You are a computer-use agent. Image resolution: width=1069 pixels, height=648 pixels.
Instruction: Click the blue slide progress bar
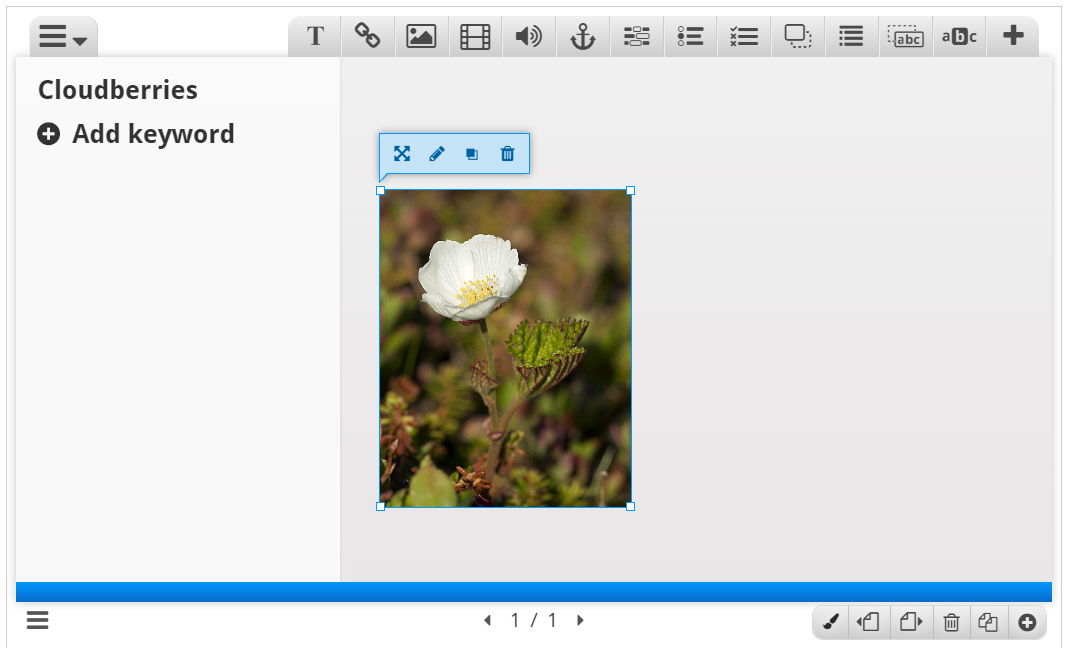click(534, 591)
